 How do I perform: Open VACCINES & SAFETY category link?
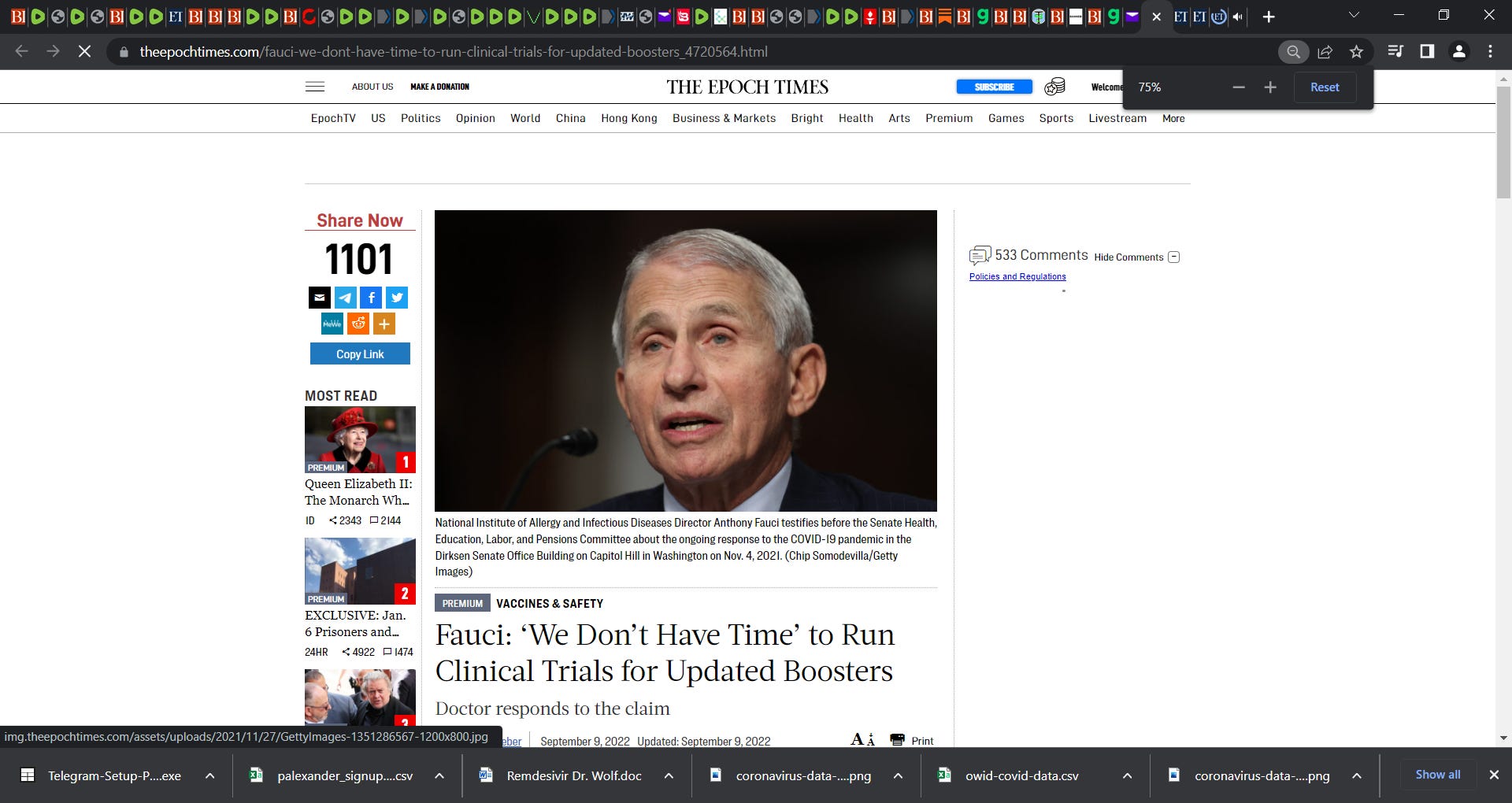[x=550, y=604]
